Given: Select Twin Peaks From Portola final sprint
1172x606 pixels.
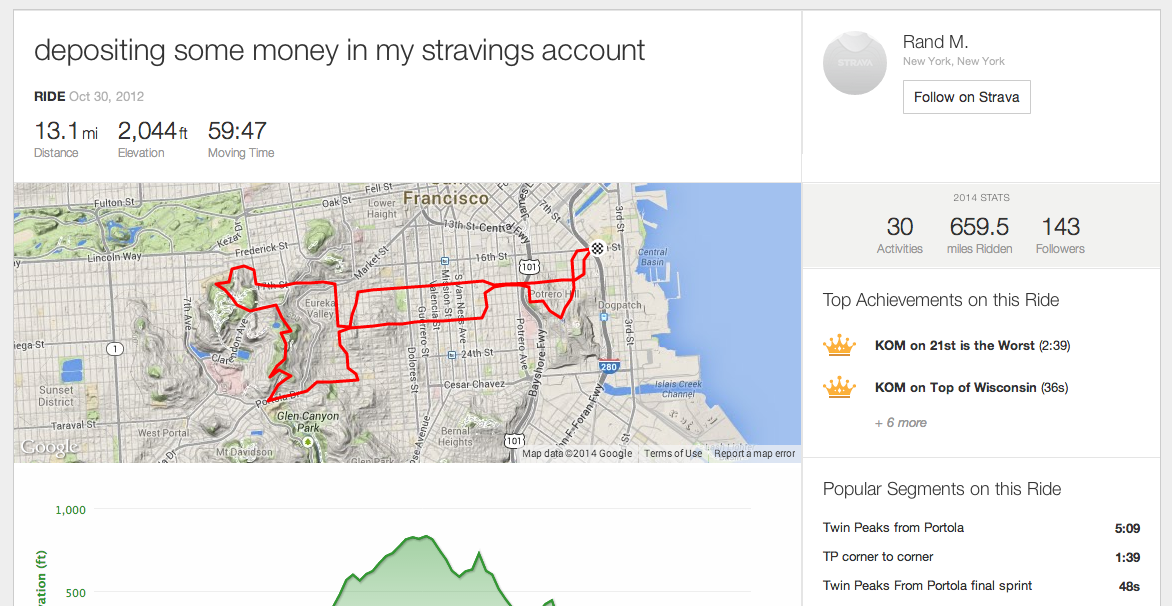Looking at the screenshot, I should pos(927,586).
